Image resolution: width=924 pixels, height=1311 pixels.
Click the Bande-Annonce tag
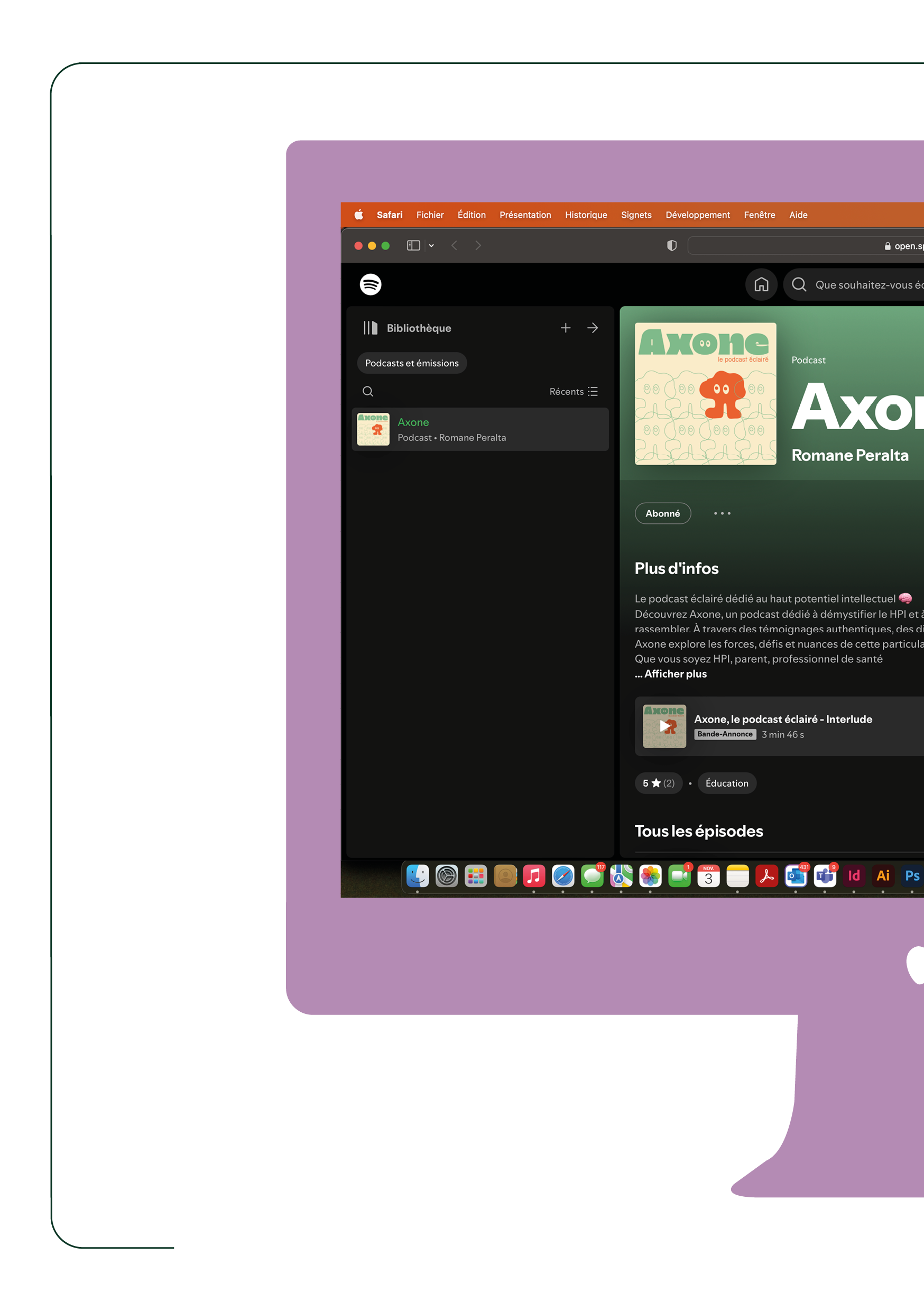[x=725, y=734]
